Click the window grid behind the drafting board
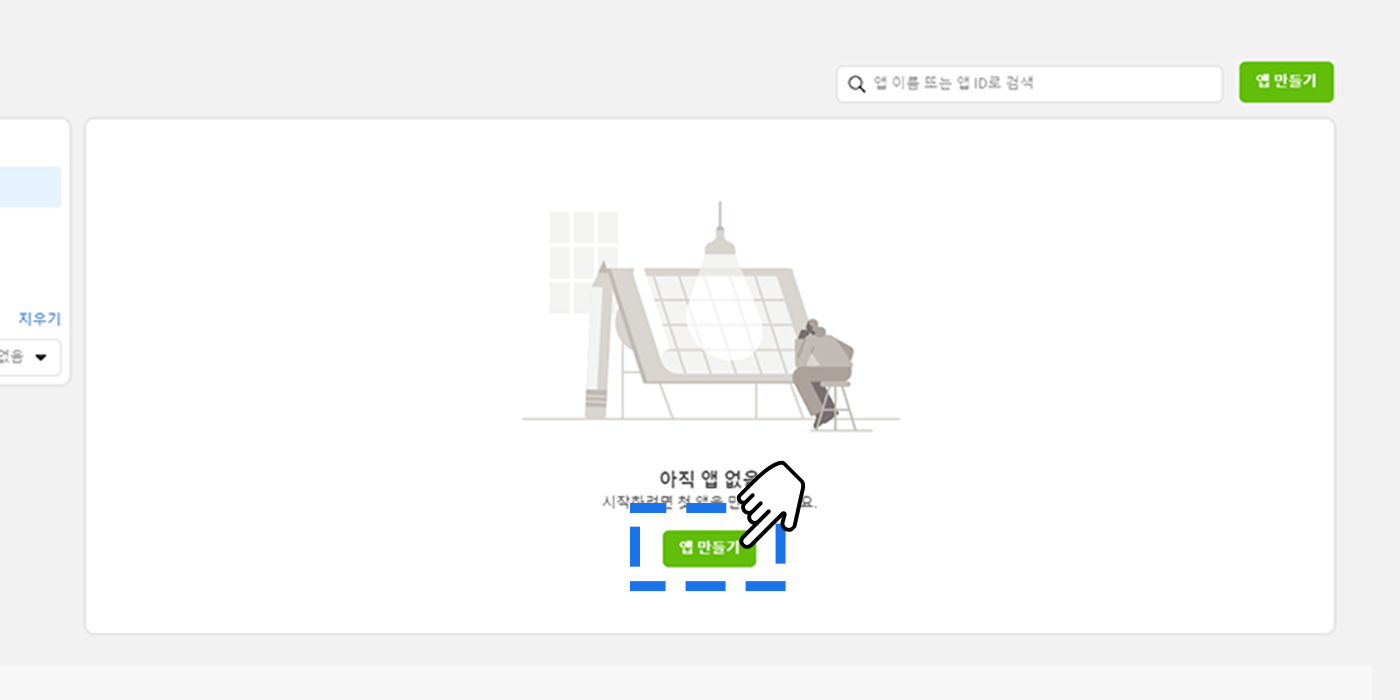The image size is (1400, 700). [584, 262]
